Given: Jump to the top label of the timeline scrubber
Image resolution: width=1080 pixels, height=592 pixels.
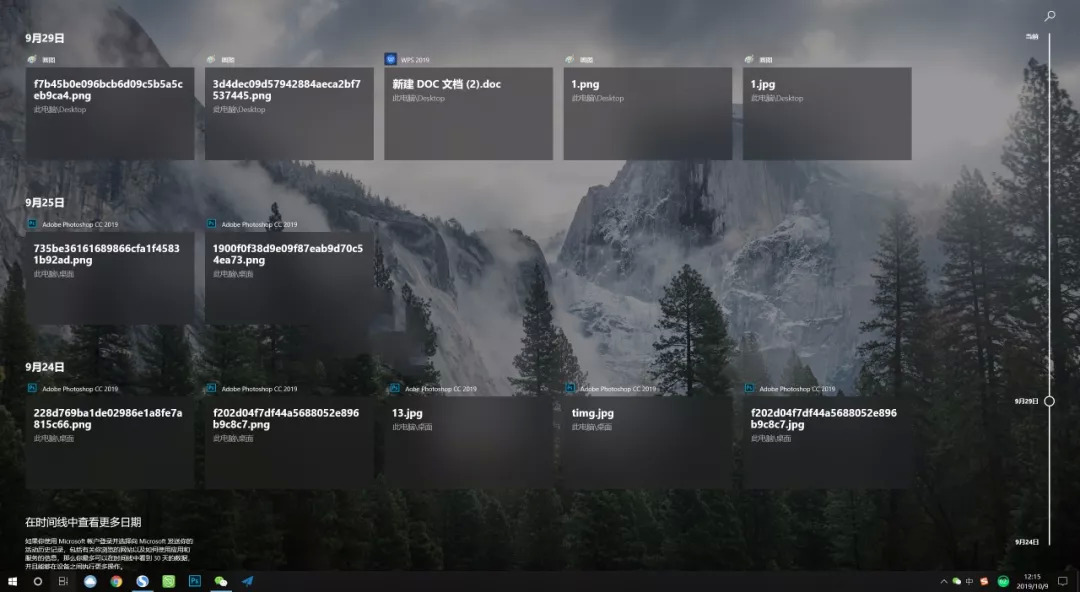Looking at the screenshot, I should (1032, 37).
